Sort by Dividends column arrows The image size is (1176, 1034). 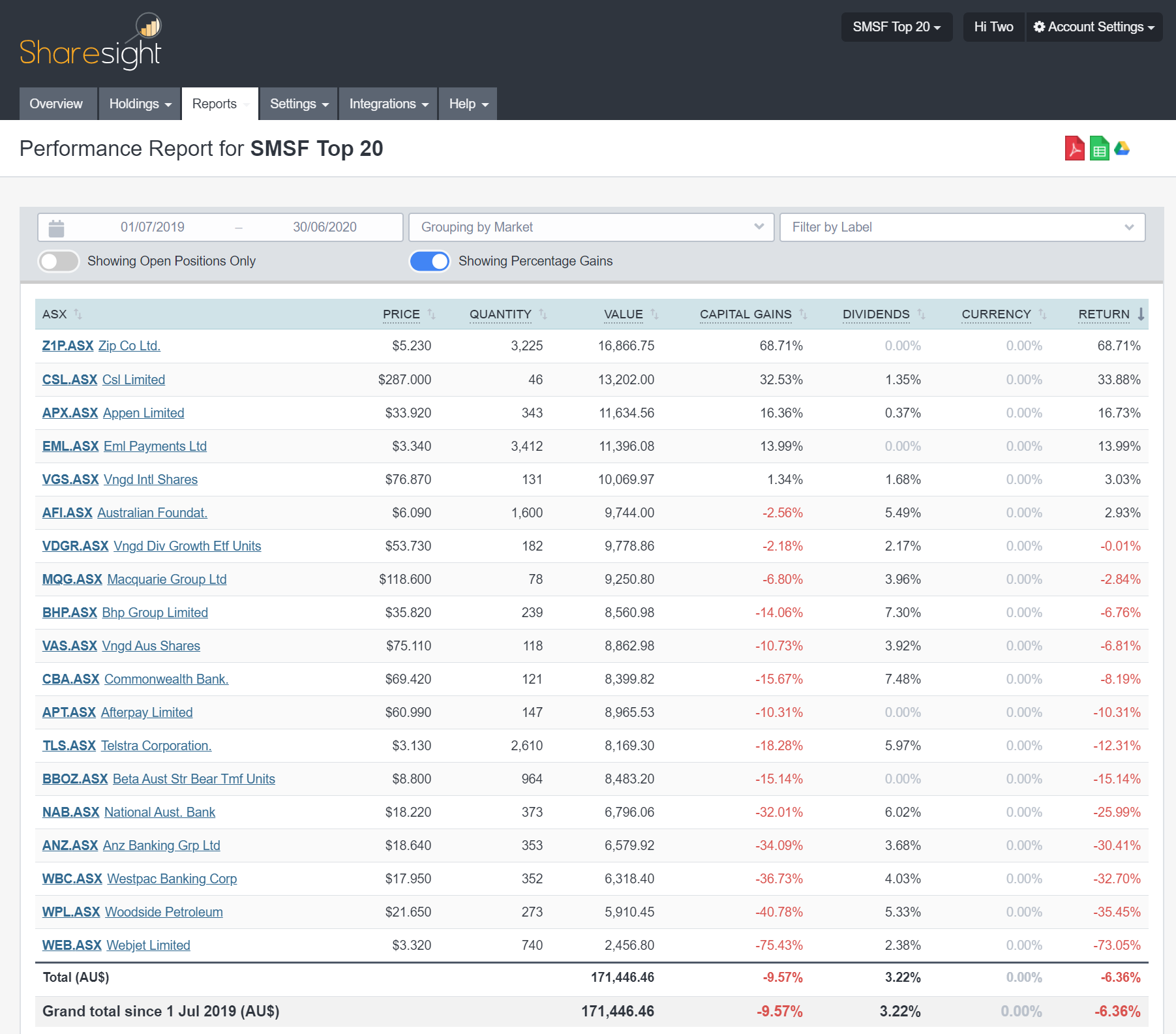921,314
